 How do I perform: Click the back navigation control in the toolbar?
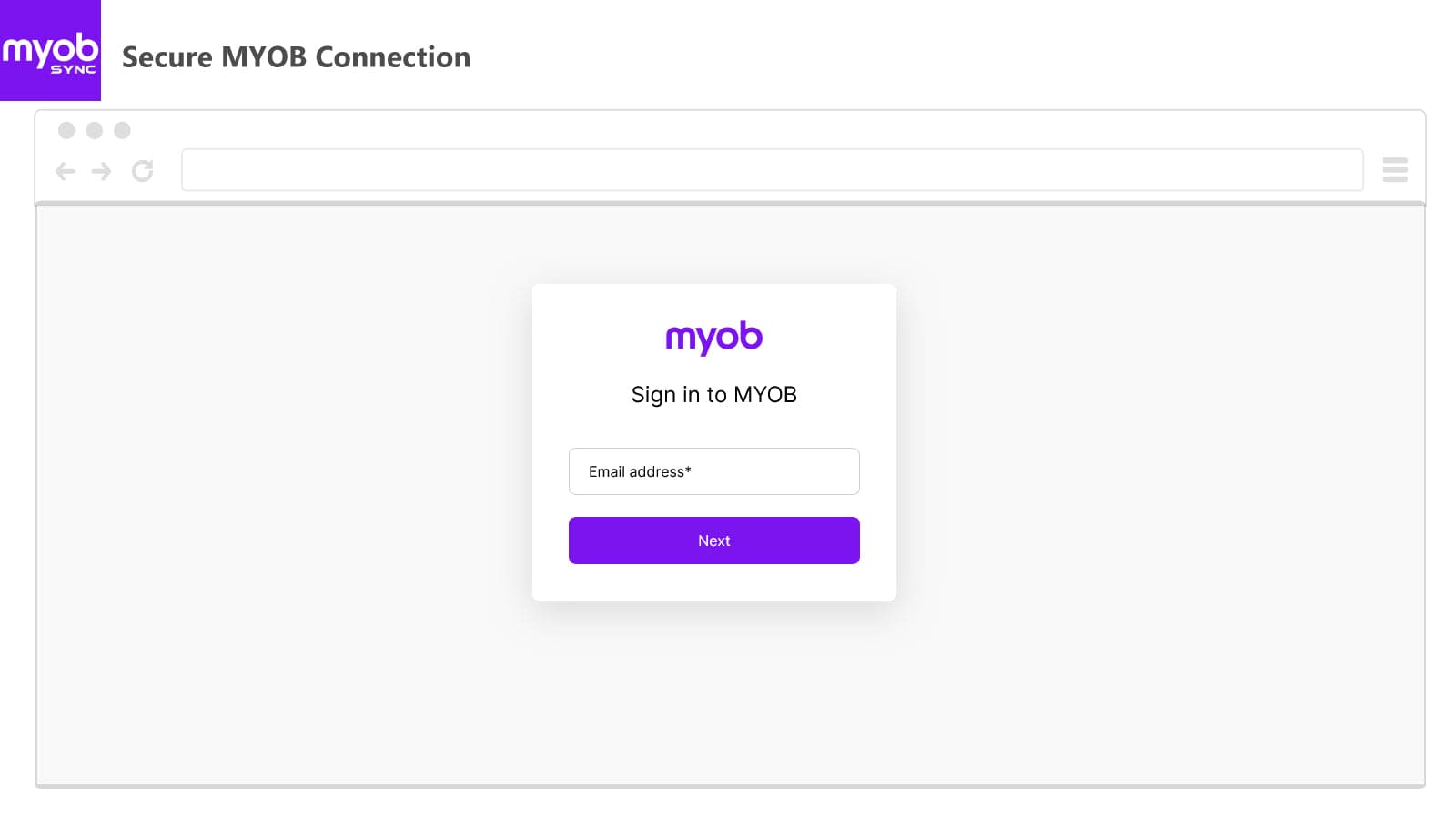65,171
